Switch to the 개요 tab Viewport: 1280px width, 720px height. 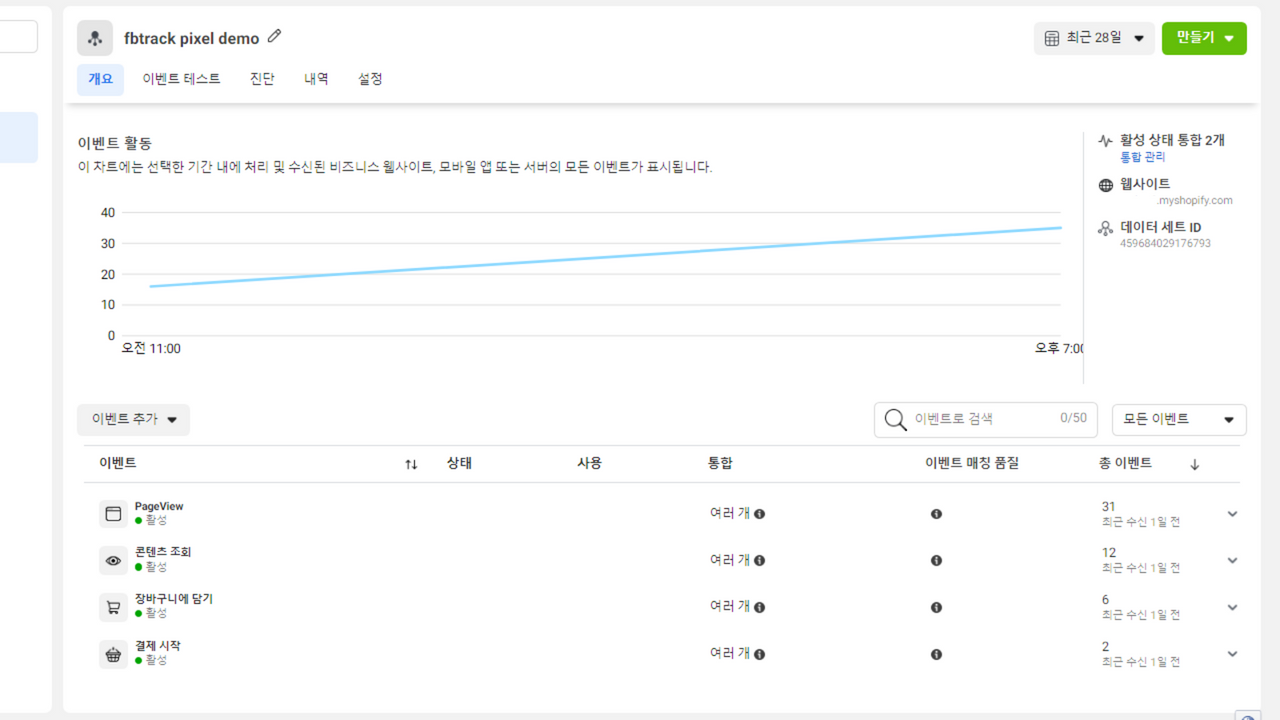tap(100, 79)
